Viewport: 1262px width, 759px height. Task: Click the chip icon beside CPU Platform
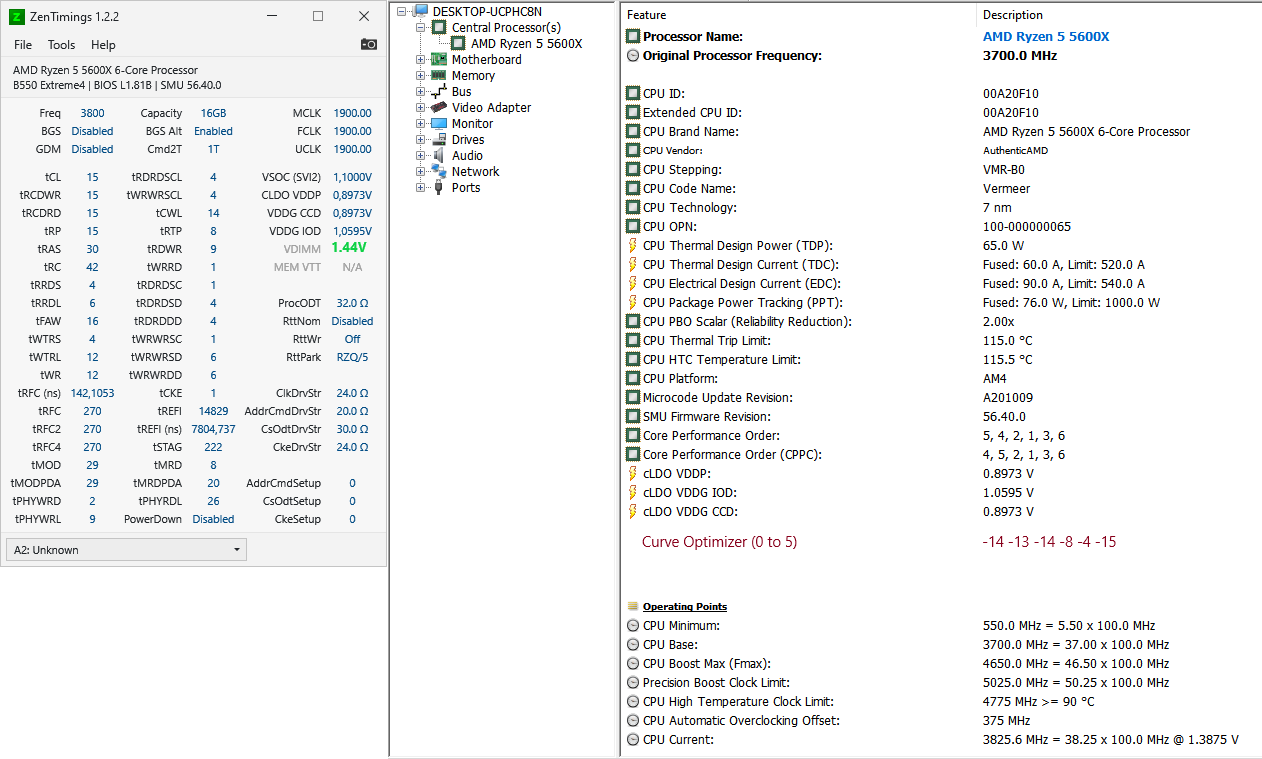coord(632,378)
